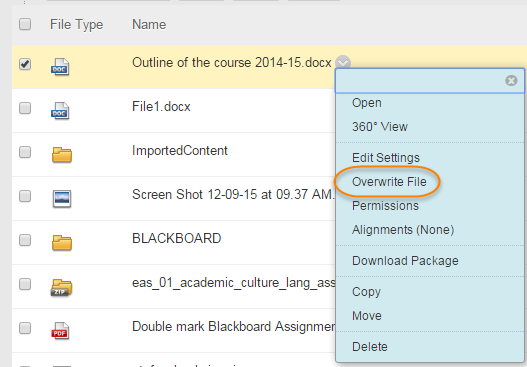Open the ImportedContent folder link
The width and height of the screenshot is (527, 367).
click(x=180, y=151)
